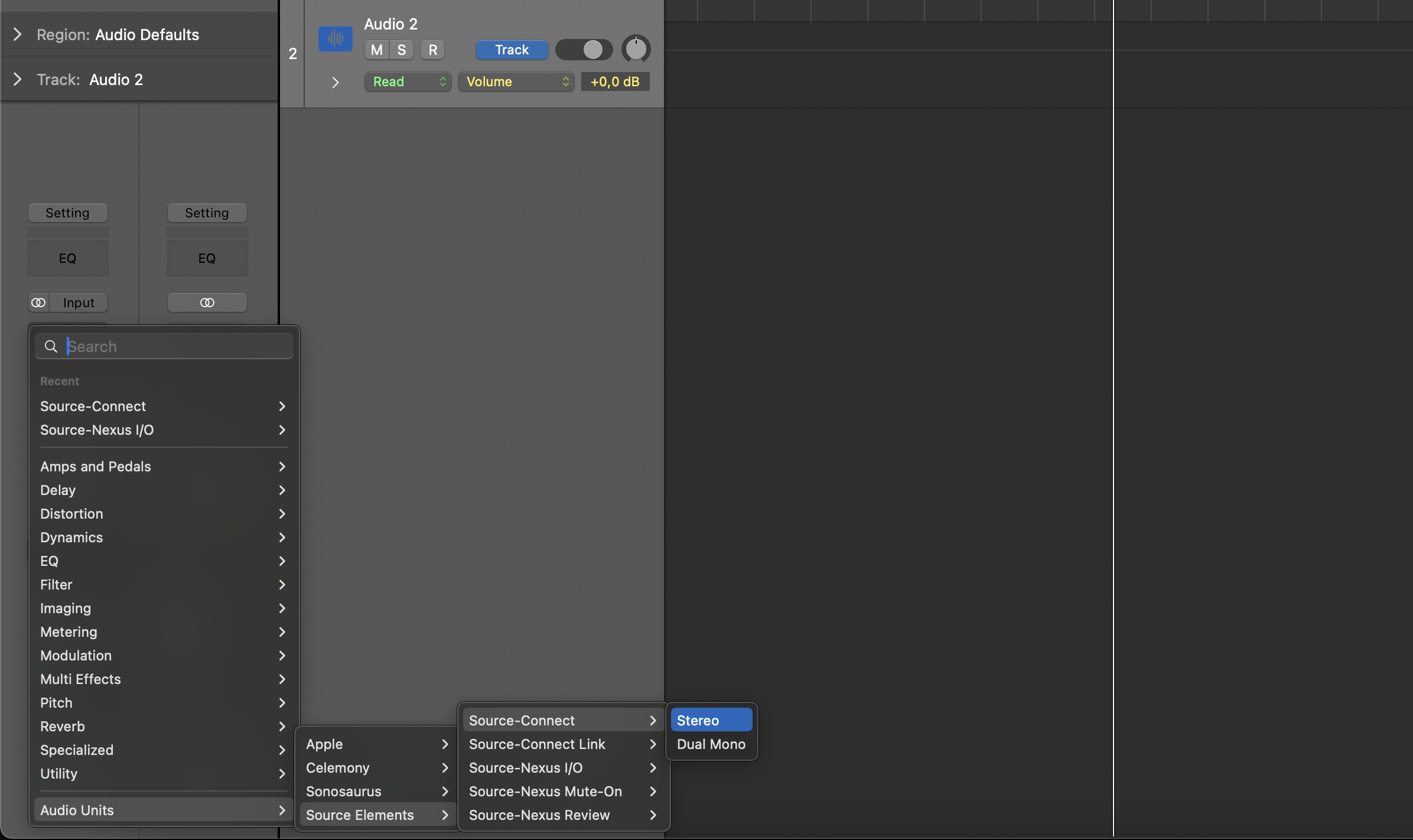Solo the Audio 2 track
This screenshot has width=1413, height=840.
(x=402, y=50)
